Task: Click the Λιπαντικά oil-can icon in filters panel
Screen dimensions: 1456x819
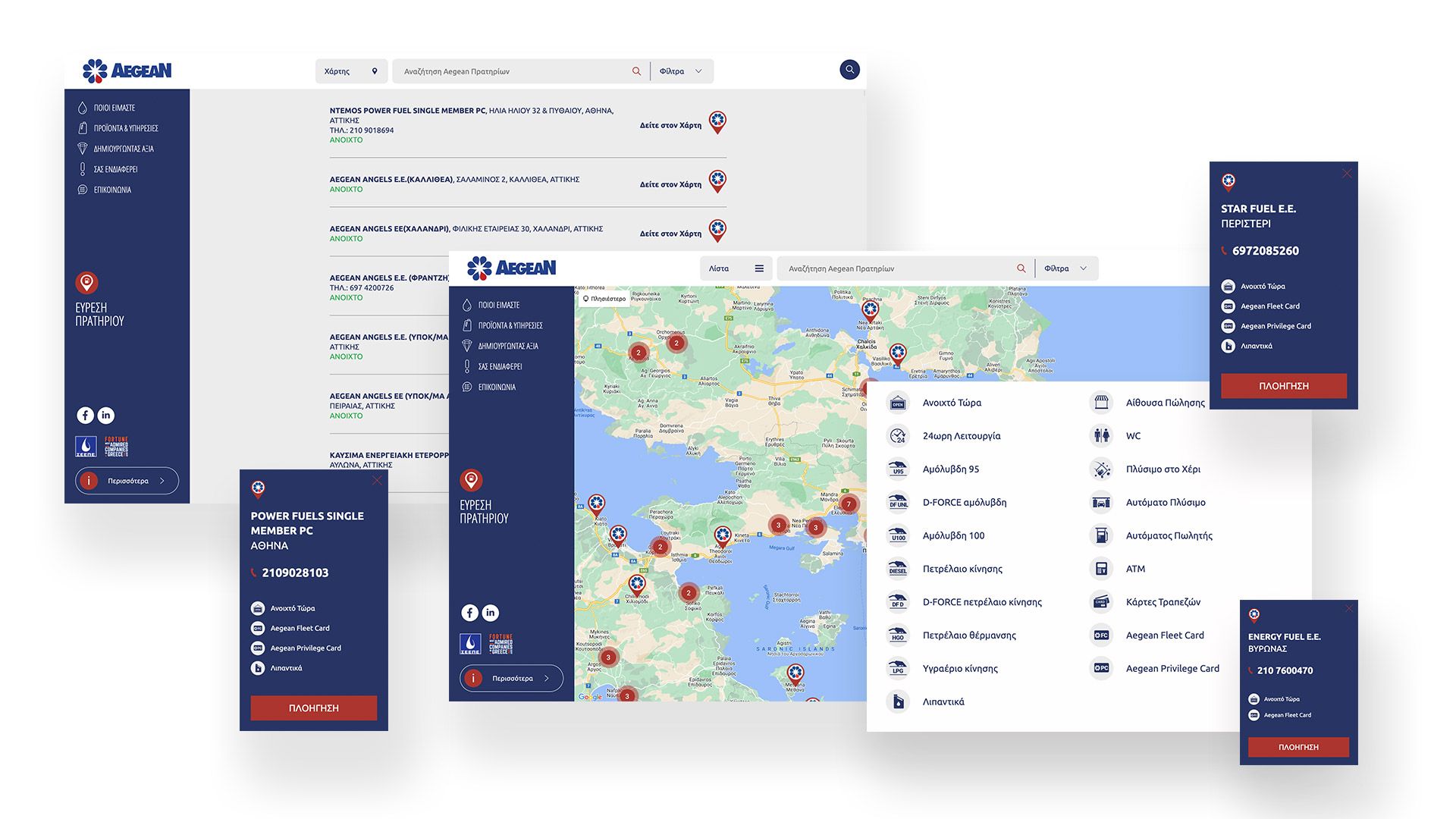Action: pos(898,701)
